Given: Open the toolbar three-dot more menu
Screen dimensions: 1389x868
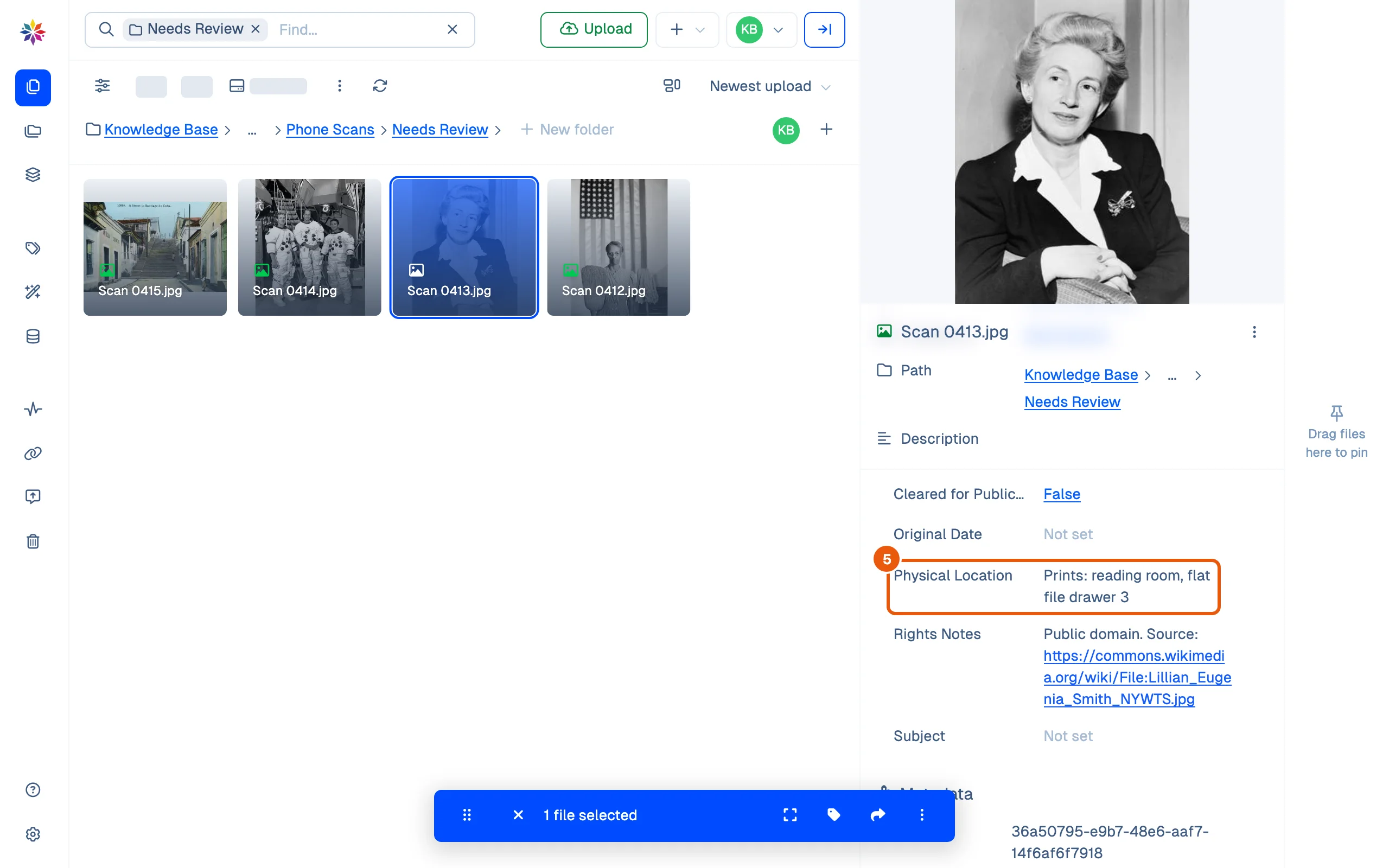Looking at the screenshot, I should tap(340, 86).
